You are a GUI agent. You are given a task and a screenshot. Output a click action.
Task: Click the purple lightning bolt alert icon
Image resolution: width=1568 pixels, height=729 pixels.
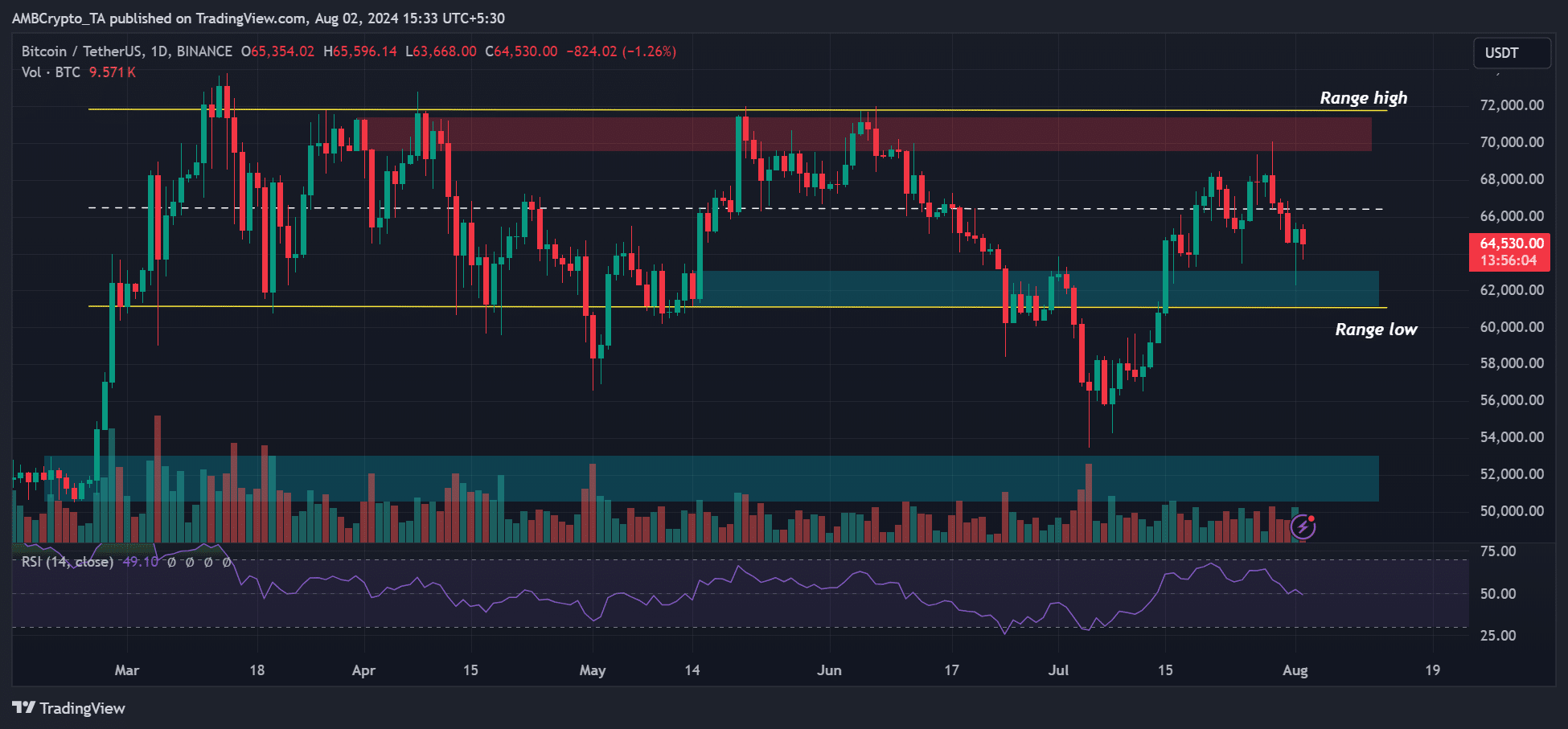click(x=1303, y=527)
